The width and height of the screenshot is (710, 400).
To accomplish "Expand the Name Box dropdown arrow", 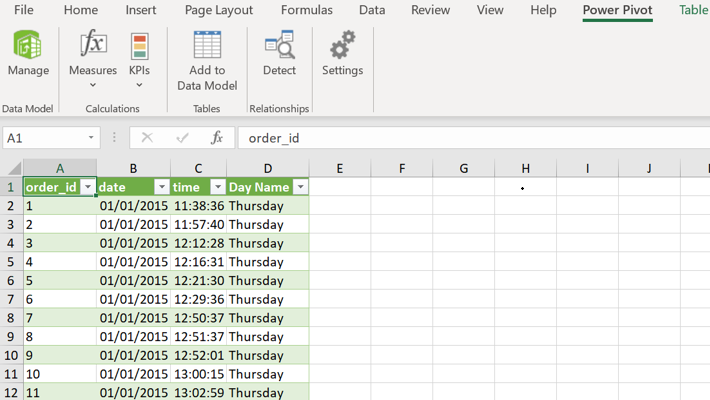I will click(x=91, y=138).
